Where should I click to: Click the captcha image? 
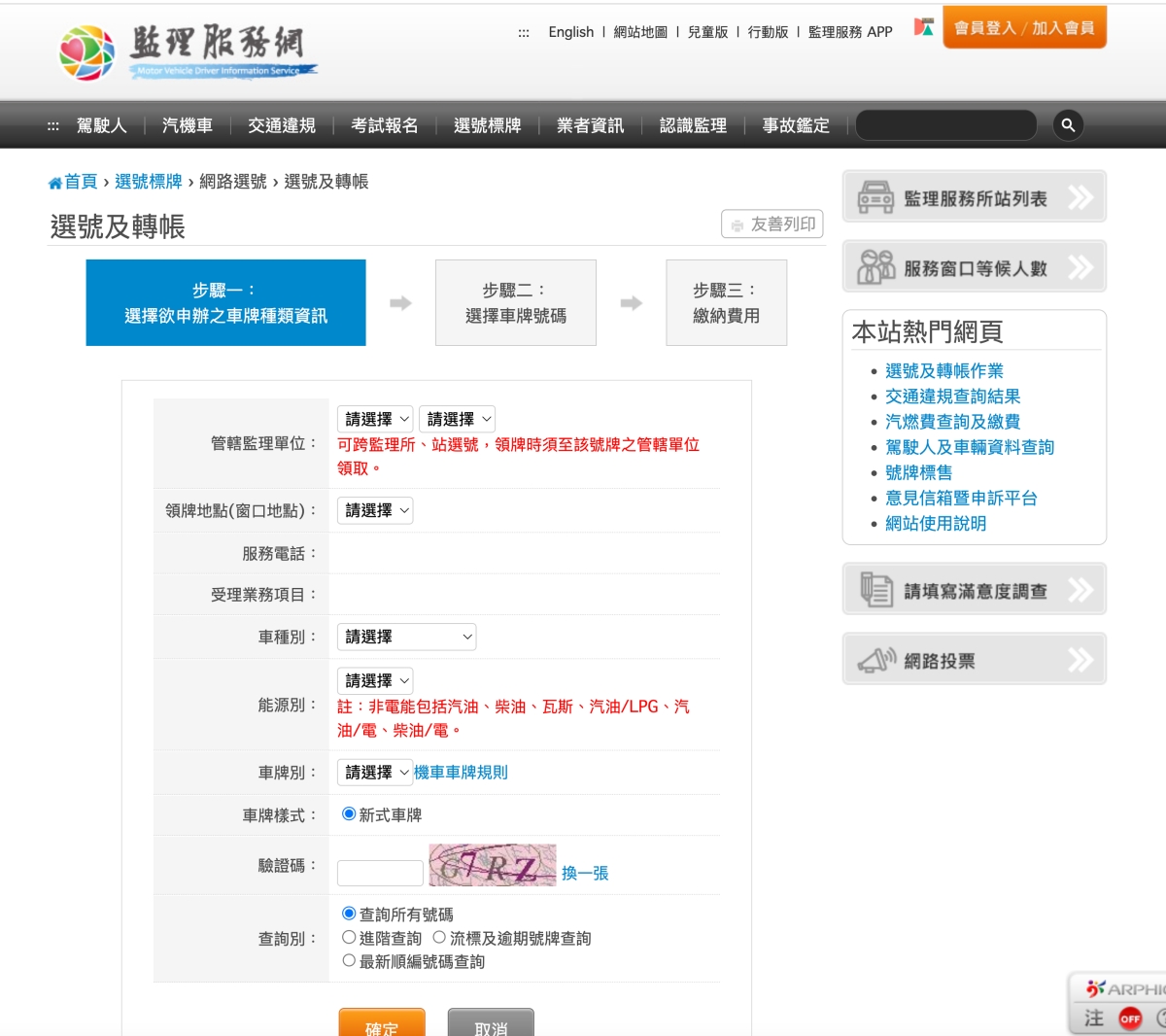click(493, 865)
